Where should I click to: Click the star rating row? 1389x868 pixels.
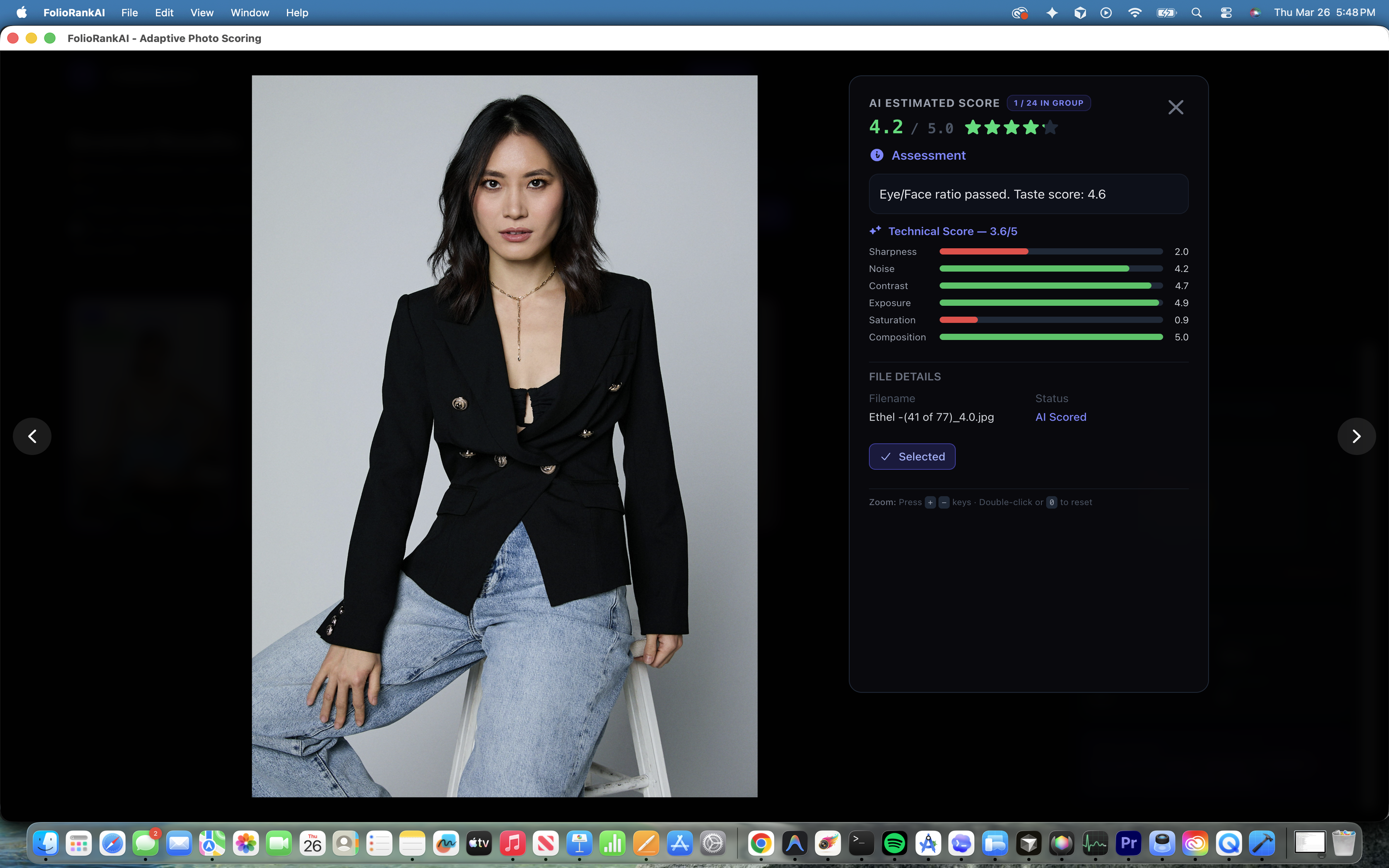(x=1011, y=127)
